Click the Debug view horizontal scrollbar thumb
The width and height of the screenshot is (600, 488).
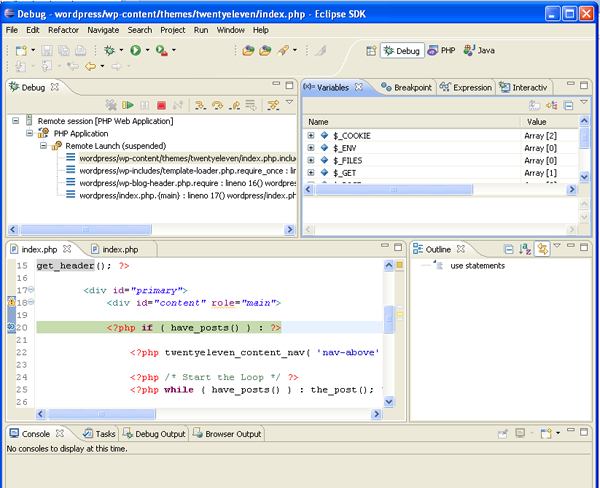[x=86, y=229]
